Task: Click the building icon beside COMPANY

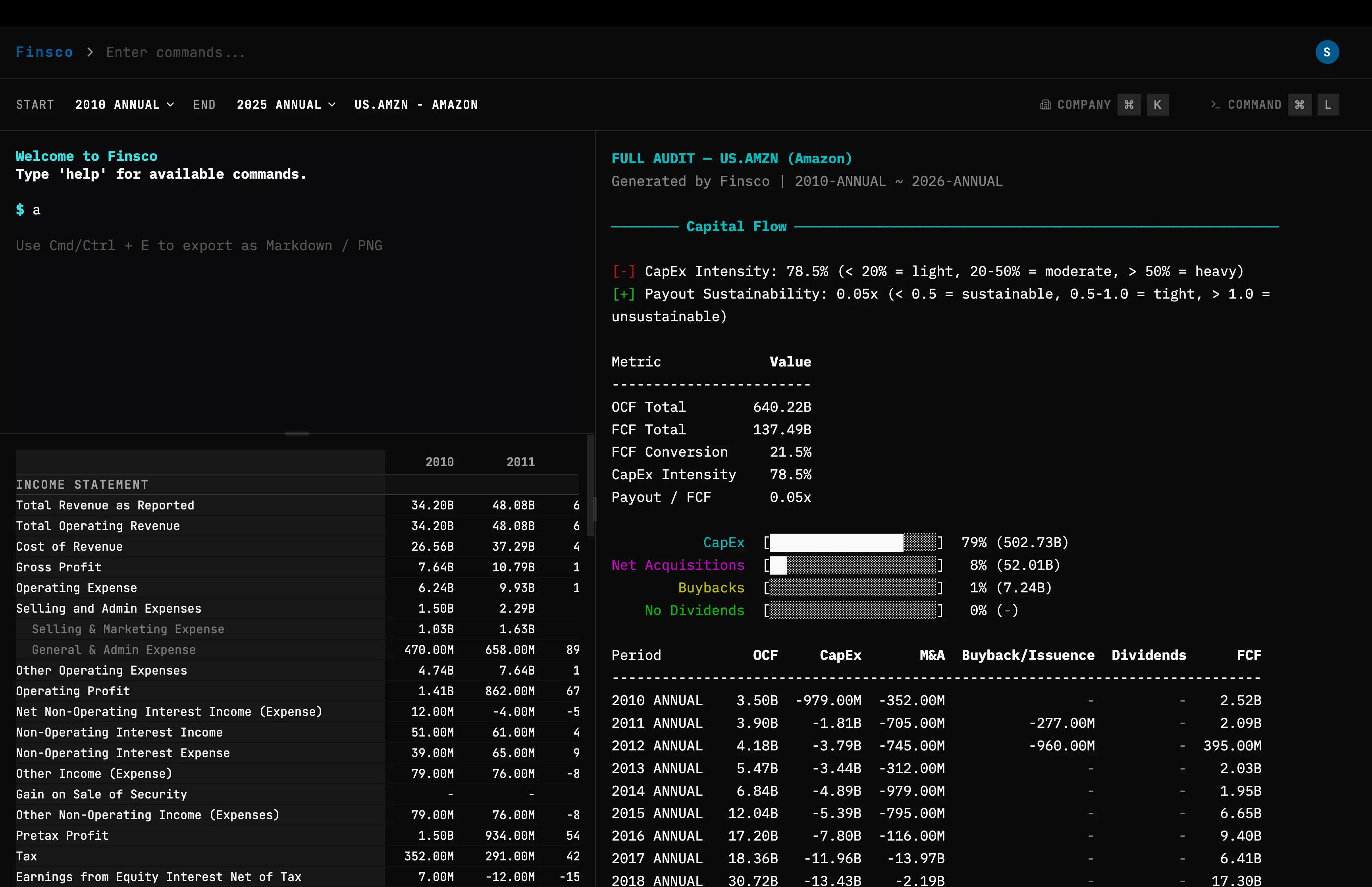Action: [1045, 105]
